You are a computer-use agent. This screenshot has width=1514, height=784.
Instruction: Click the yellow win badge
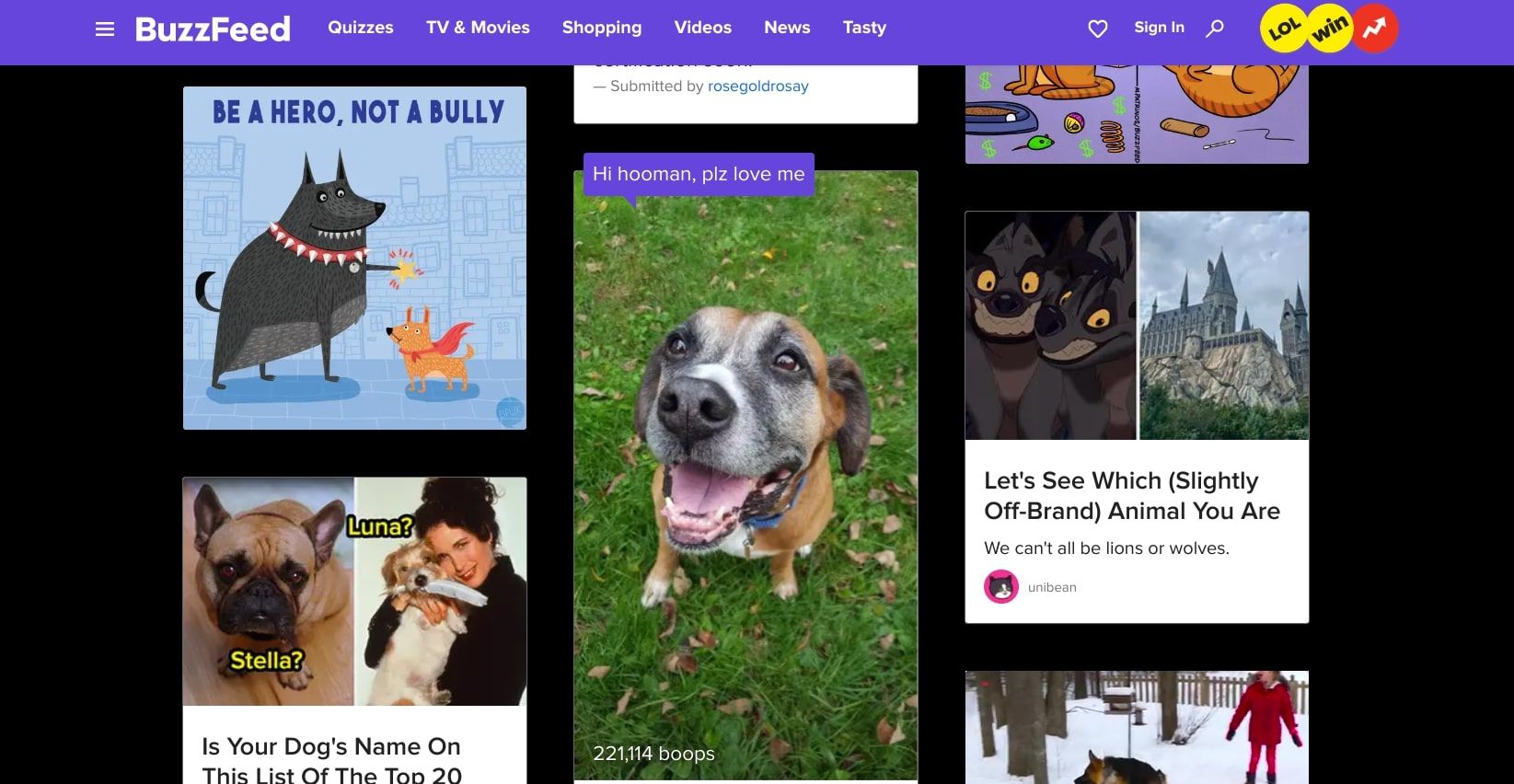tap(1329, 29)
